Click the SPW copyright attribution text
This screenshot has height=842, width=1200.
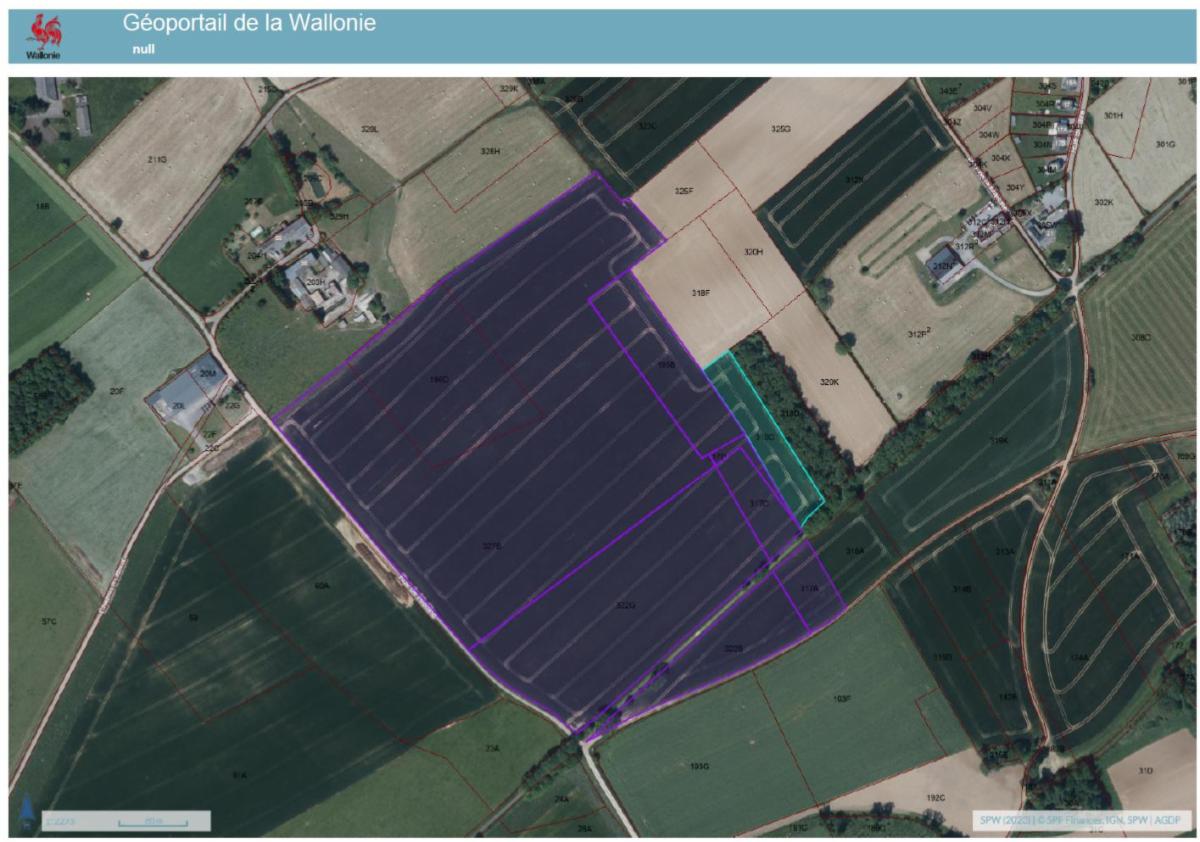pos(1080,821)
